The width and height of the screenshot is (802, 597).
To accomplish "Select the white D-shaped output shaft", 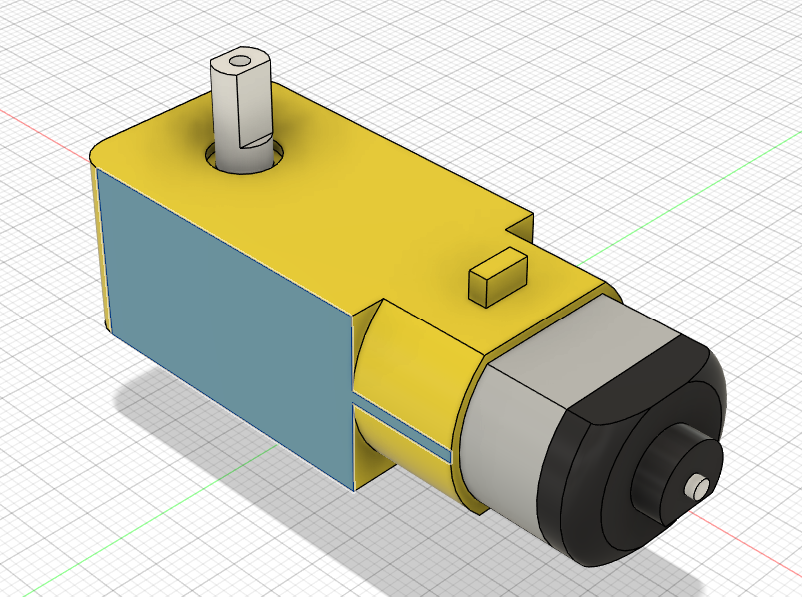I will 240,110.
